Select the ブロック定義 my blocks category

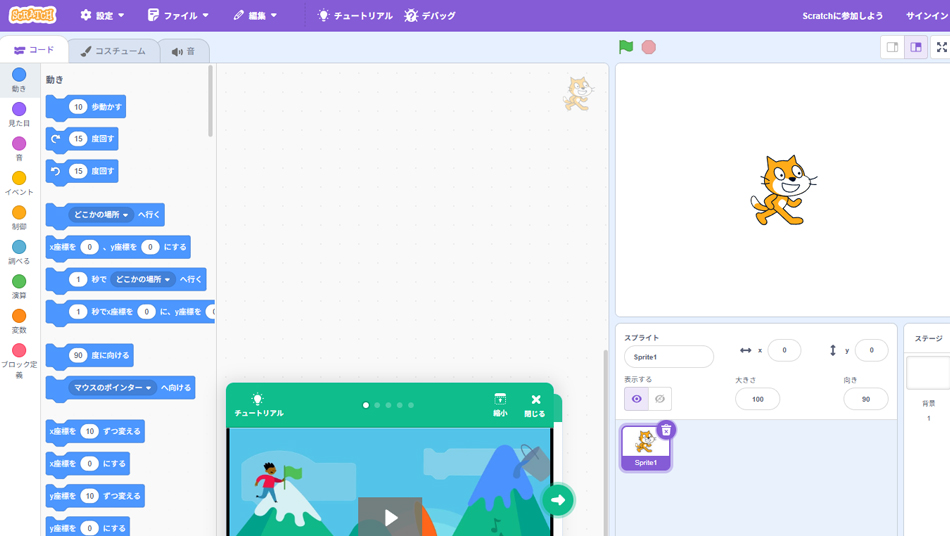19,360
